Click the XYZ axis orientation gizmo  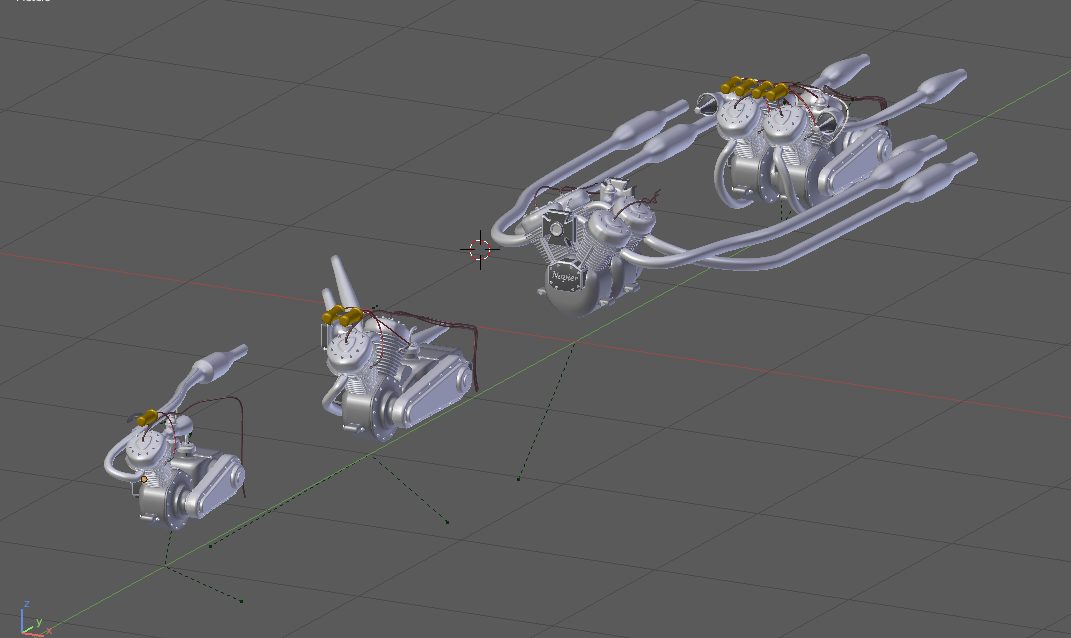[x=32, y=620]
